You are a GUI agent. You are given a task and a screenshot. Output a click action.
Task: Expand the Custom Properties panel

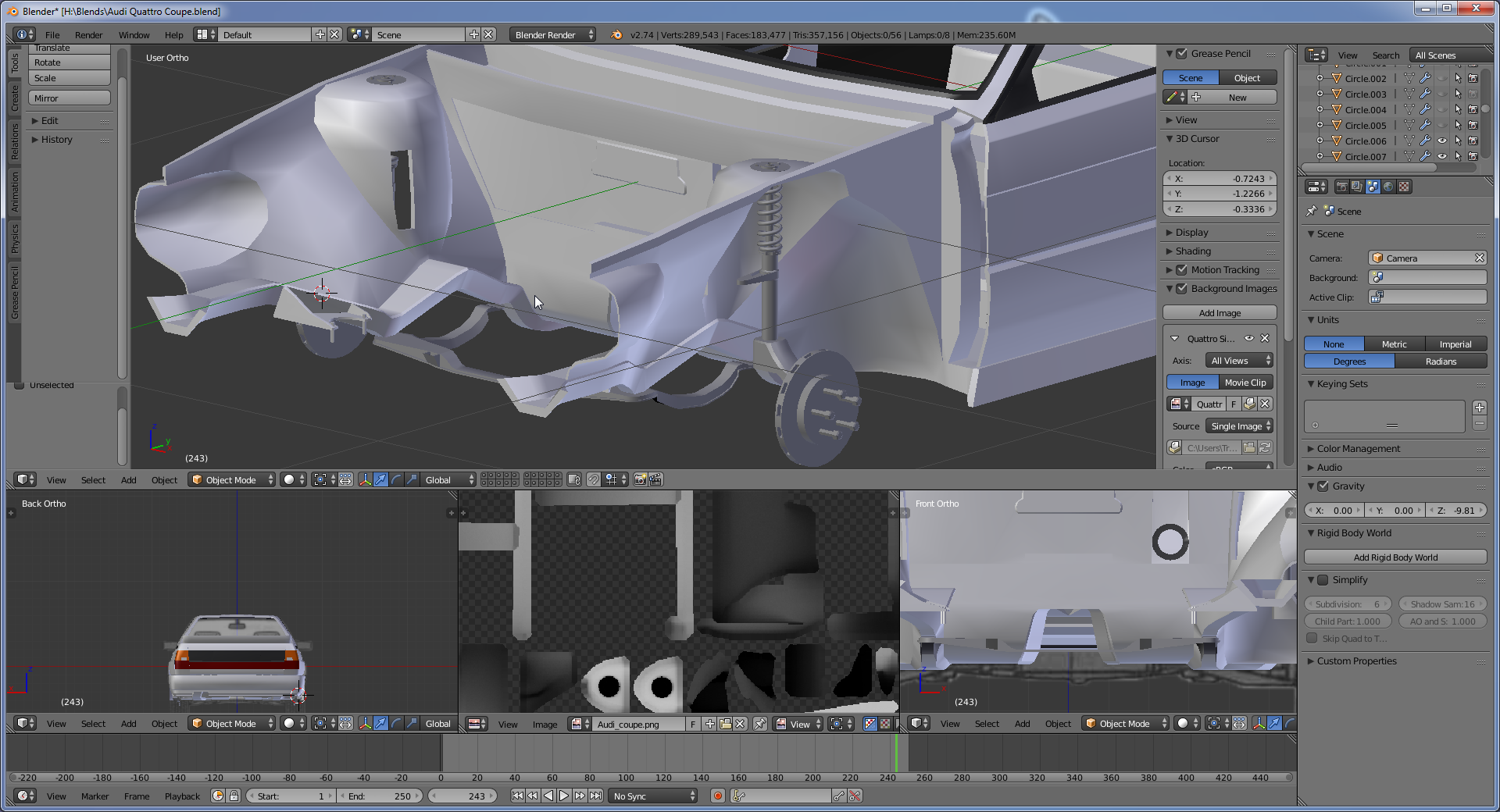[x=1356, y=661]
